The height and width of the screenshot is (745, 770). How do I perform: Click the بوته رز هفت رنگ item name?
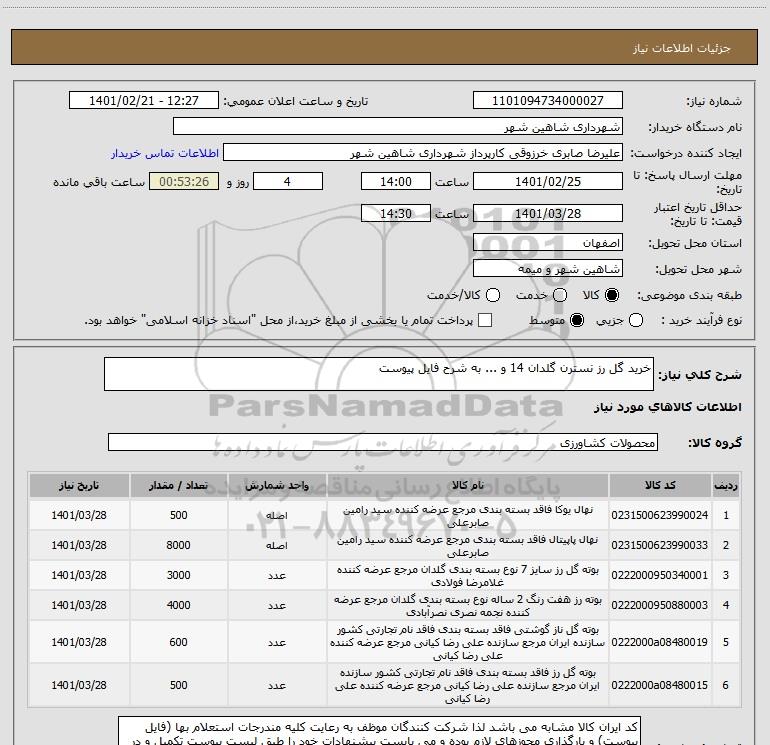[x=468, y=606]
